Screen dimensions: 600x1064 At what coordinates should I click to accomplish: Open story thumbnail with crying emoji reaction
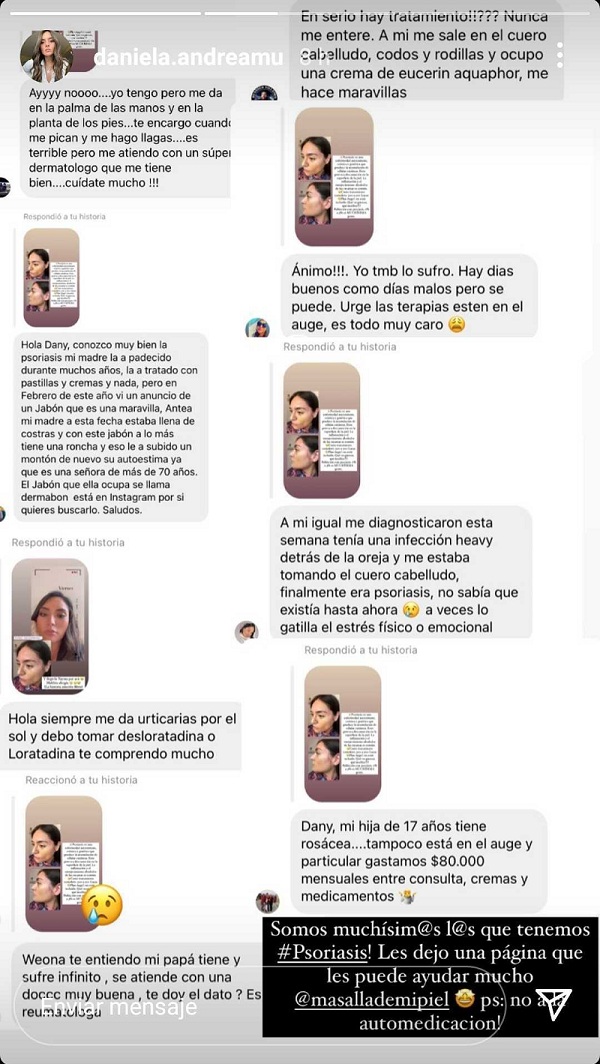(x=64, y=864)
